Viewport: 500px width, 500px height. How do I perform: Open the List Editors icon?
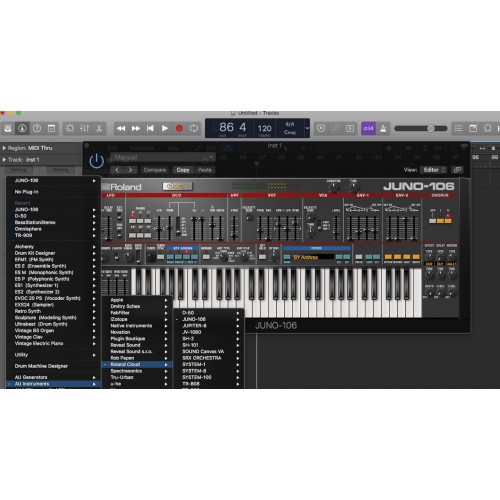tap(458, 128)
